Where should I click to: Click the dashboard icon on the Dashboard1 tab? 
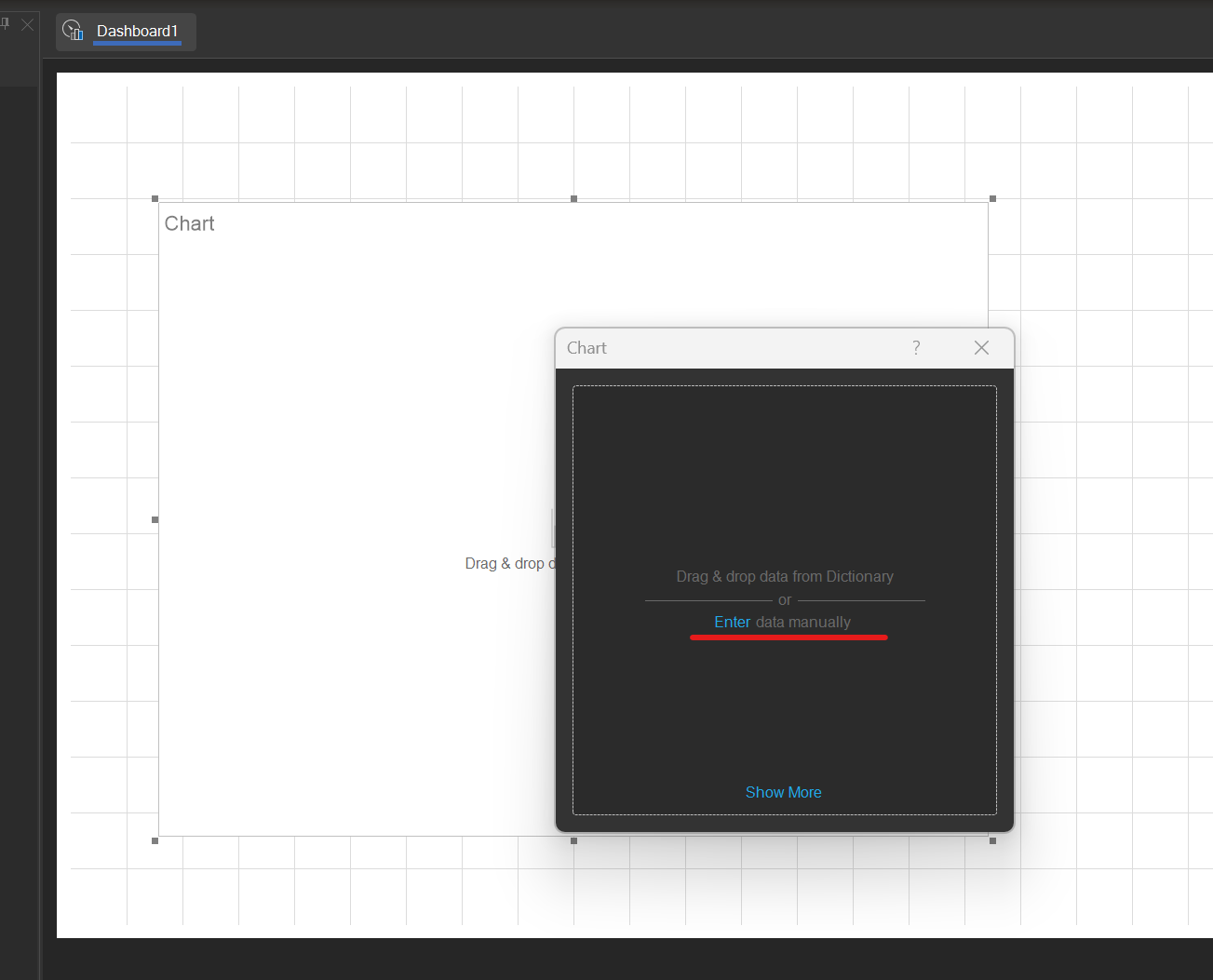(x=73, y=30)
